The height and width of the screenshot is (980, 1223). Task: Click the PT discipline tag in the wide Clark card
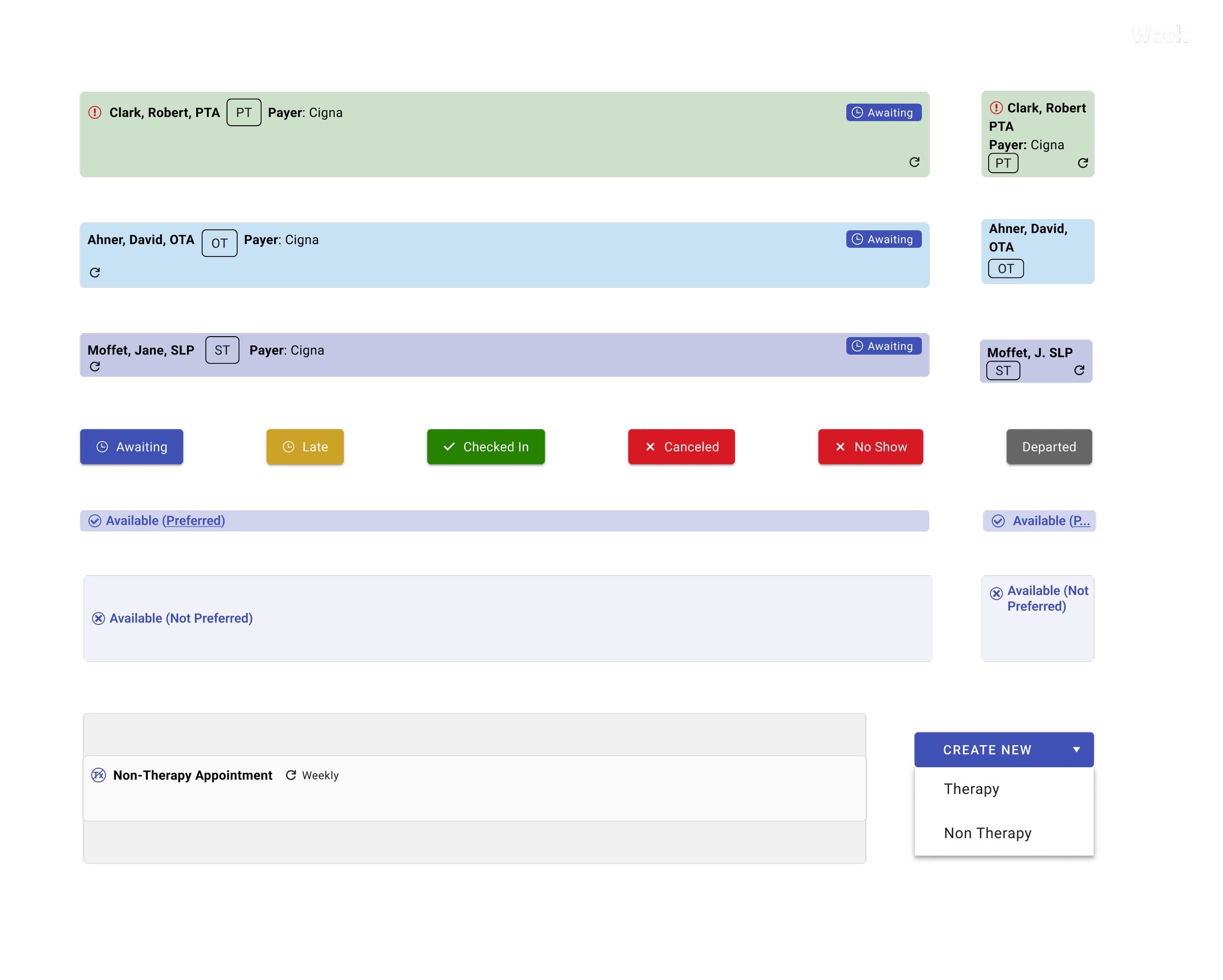click(x=243, y=113)
